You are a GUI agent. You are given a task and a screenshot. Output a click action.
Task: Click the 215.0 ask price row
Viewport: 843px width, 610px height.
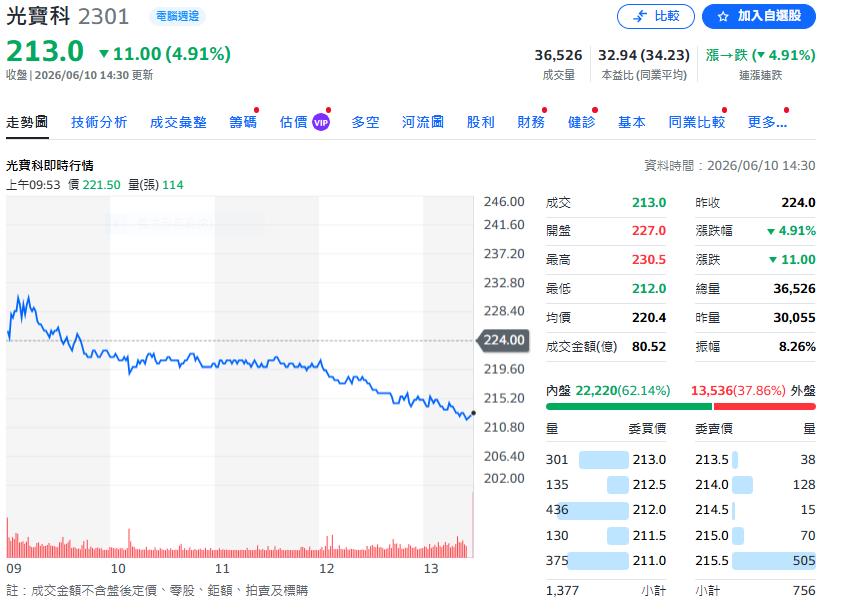pos(755,535)
